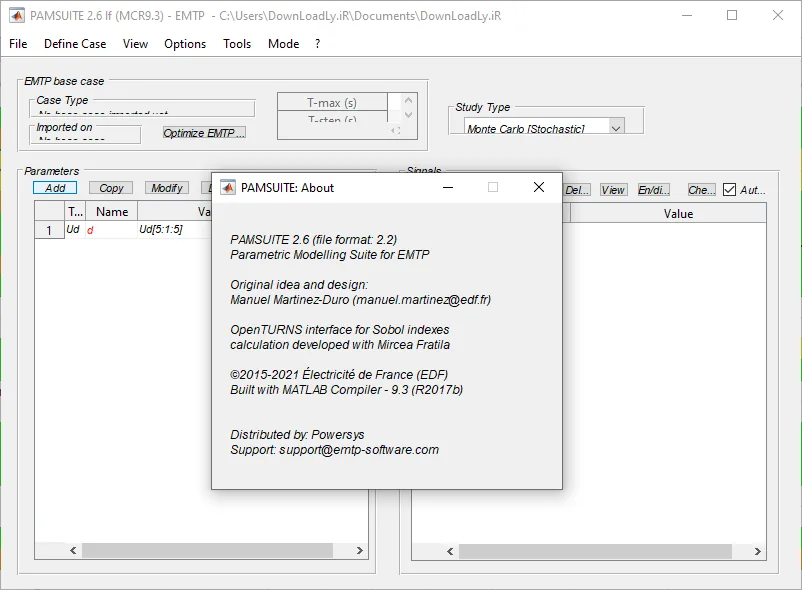Click the T-max spinner down arrow
This screenshot has width=802, height=590.
(x=408, y=115)
